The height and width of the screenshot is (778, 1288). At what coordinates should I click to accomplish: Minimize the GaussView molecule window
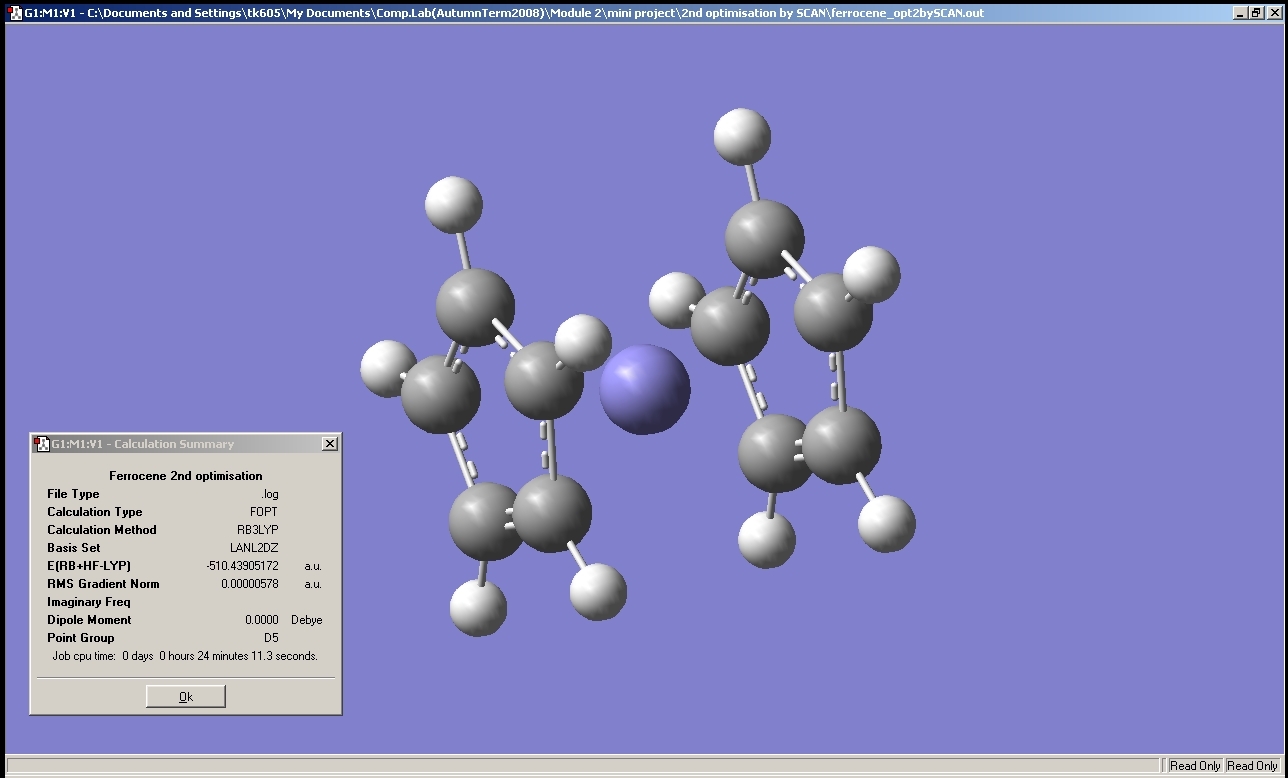1240,13
